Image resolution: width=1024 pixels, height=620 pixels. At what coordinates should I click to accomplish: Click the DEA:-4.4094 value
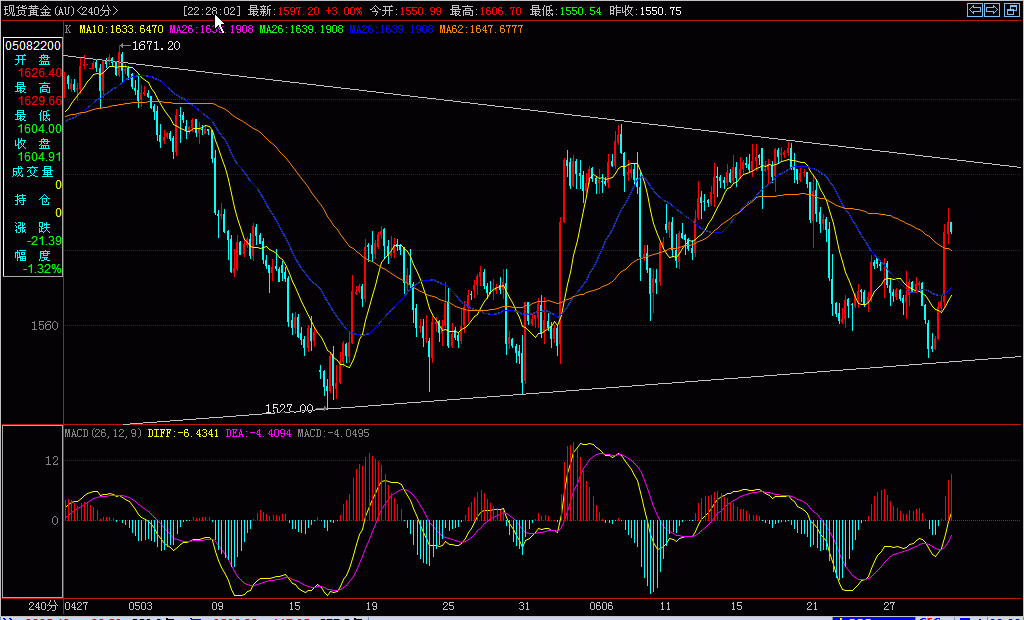tap(260, 432)
